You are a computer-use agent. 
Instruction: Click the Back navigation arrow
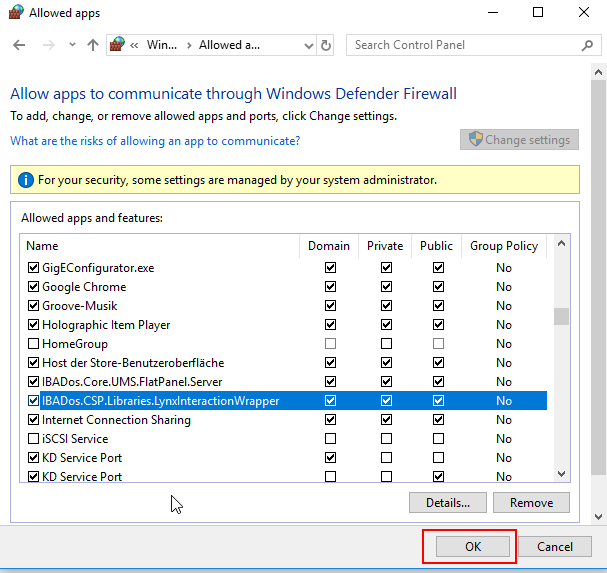(x=19, y=45)
